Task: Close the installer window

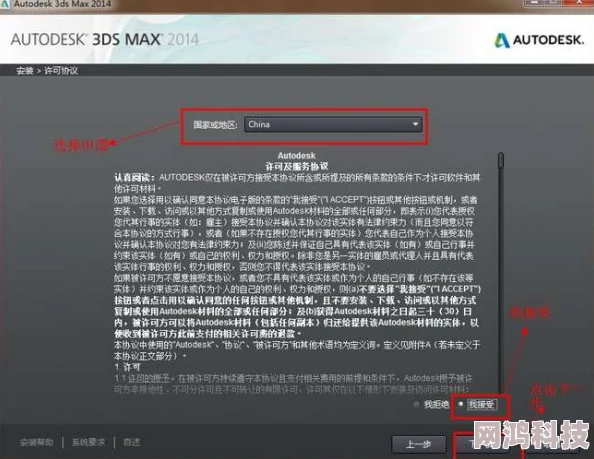Action: (579, 3)
